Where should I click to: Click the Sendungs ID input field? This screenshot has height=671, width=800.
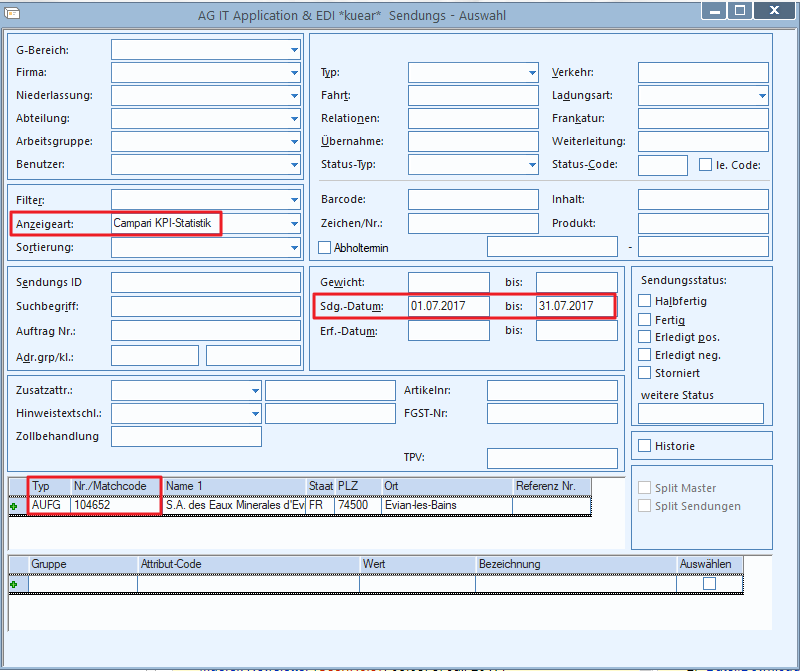(206, 282)
